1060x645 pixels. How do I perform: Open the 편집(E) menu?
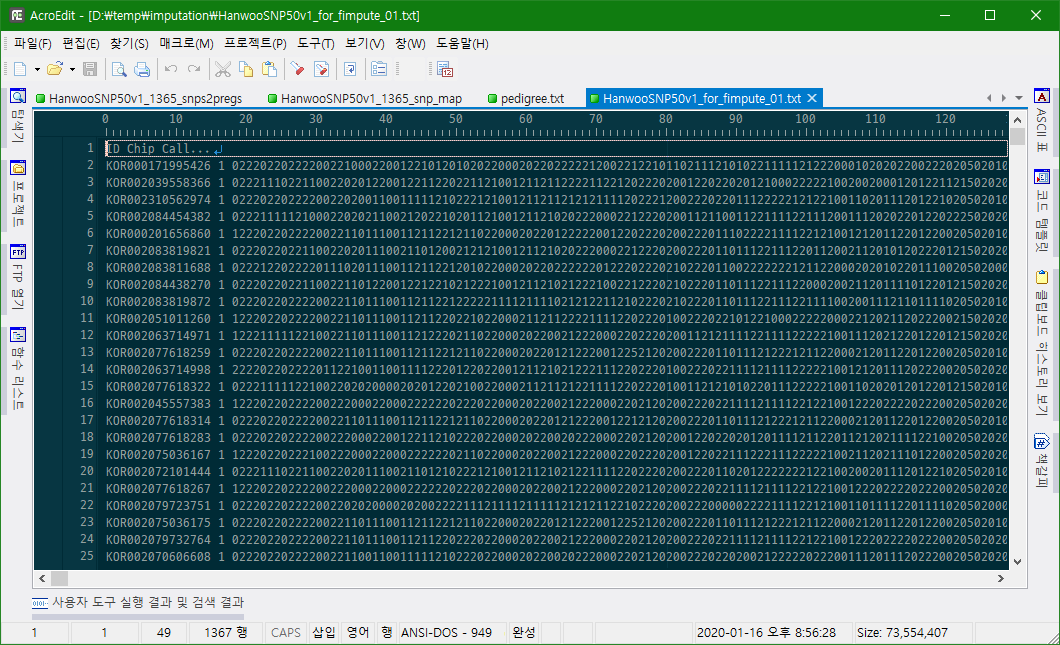pyautogui.click(x=81, y=44)
